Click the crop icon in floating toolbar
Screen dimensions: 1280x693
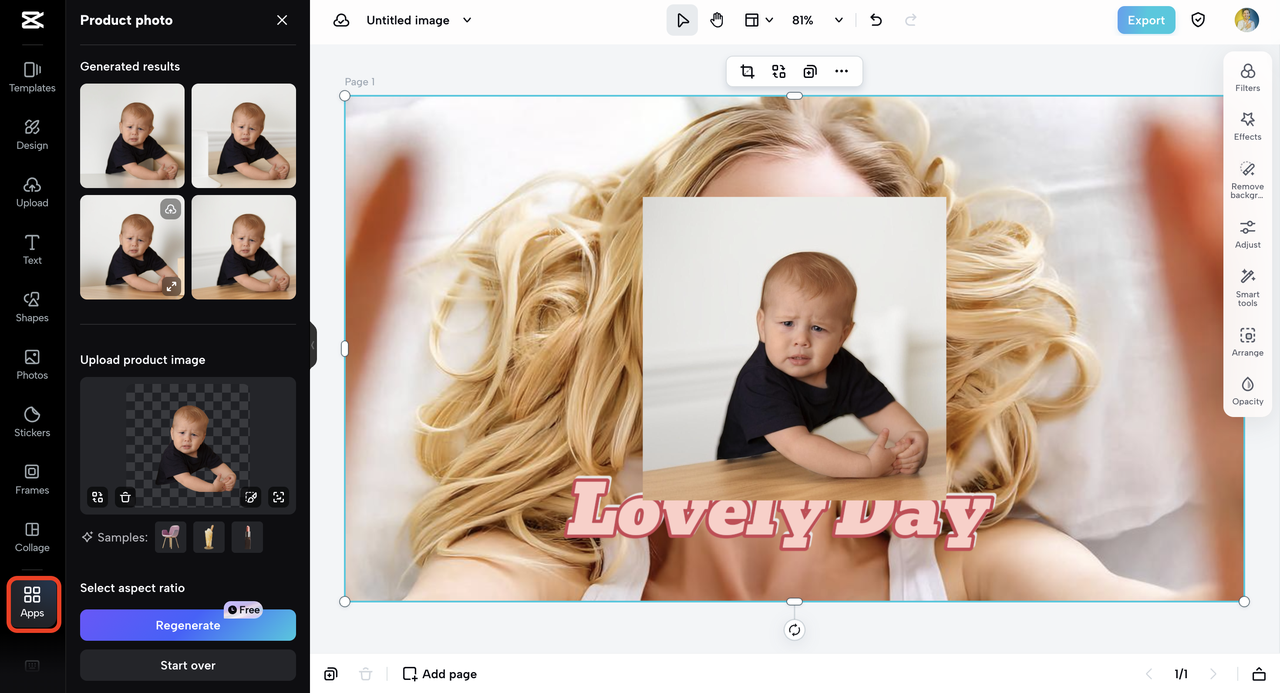[x=747, y=71]
